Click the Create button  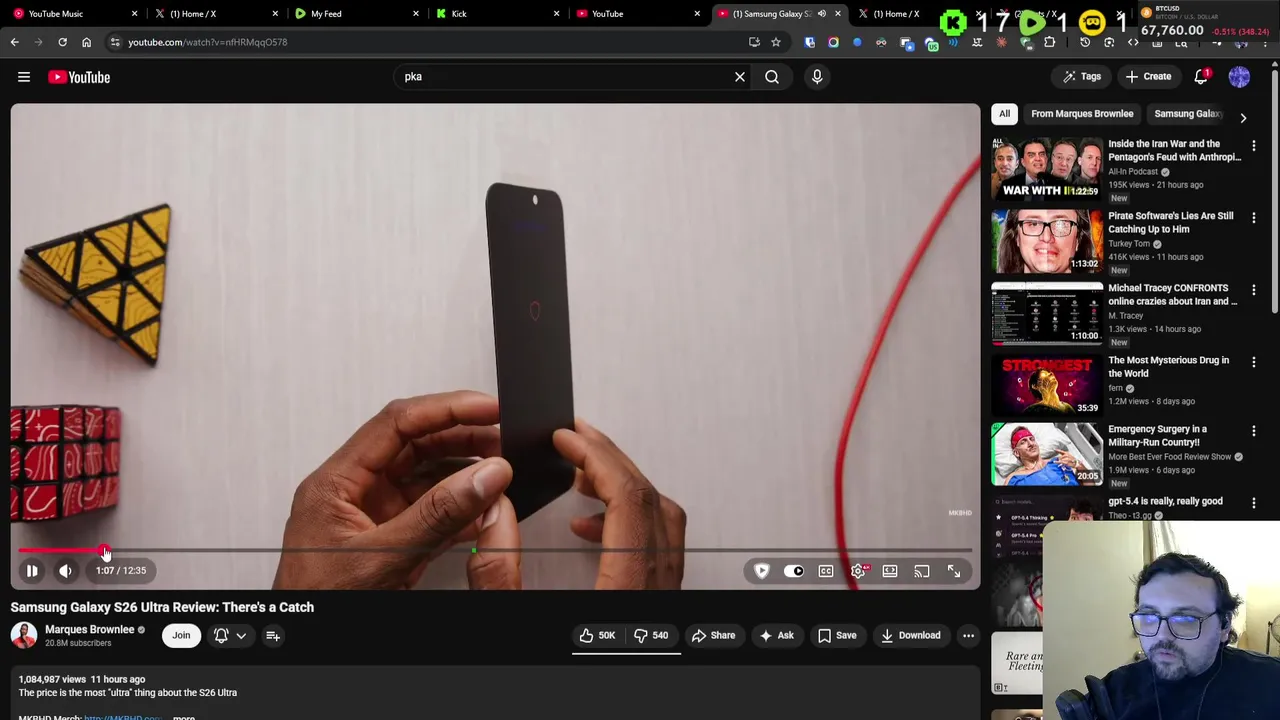coord(1147,77)
